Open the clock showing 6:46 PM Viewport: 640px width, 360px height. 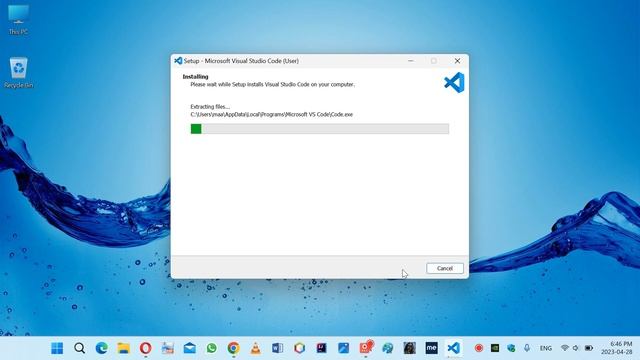point(616,348)
